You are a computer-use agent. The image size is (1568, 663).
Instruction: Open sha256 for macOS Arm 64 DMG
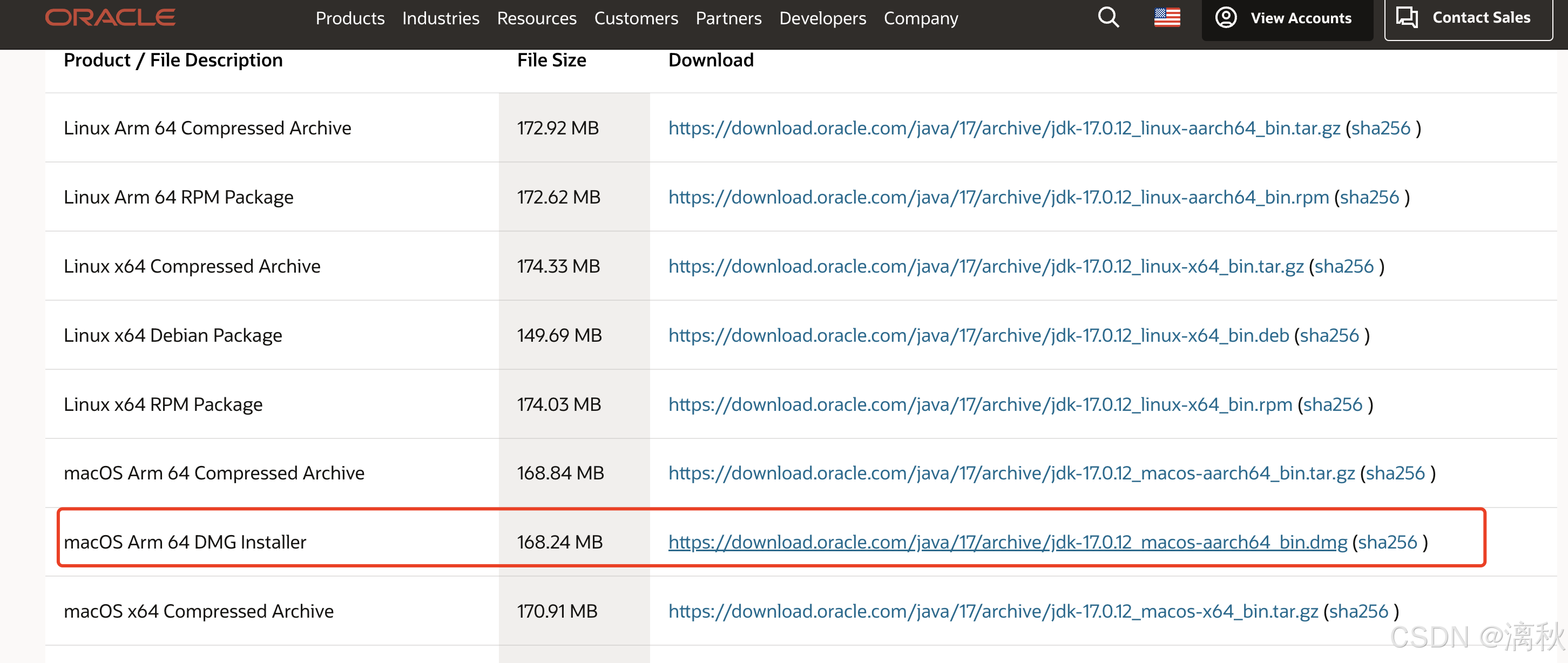1387,542
